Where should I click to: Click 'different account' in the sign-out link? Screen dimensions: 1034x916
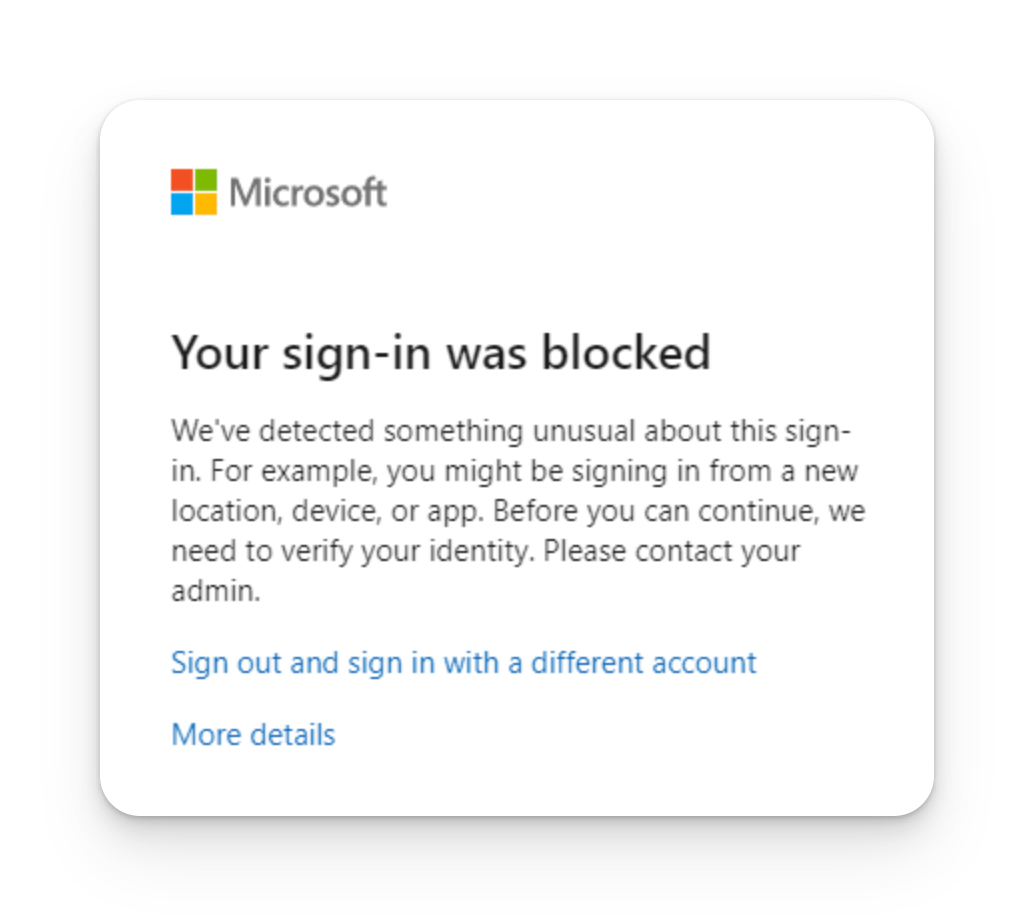[643, 663]
